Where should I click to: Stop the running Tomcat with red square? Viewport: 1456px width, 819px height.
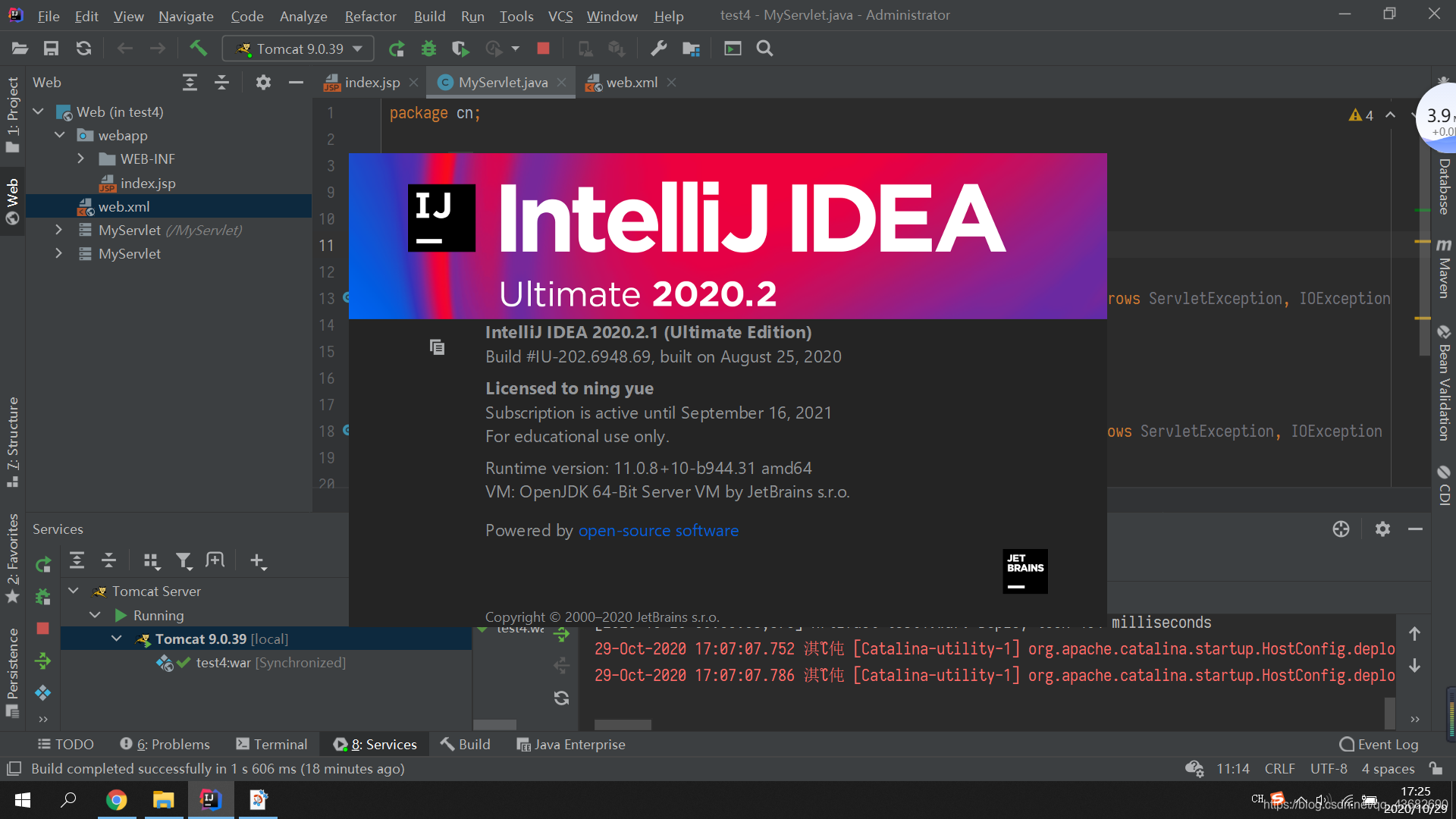pos(543,49)
